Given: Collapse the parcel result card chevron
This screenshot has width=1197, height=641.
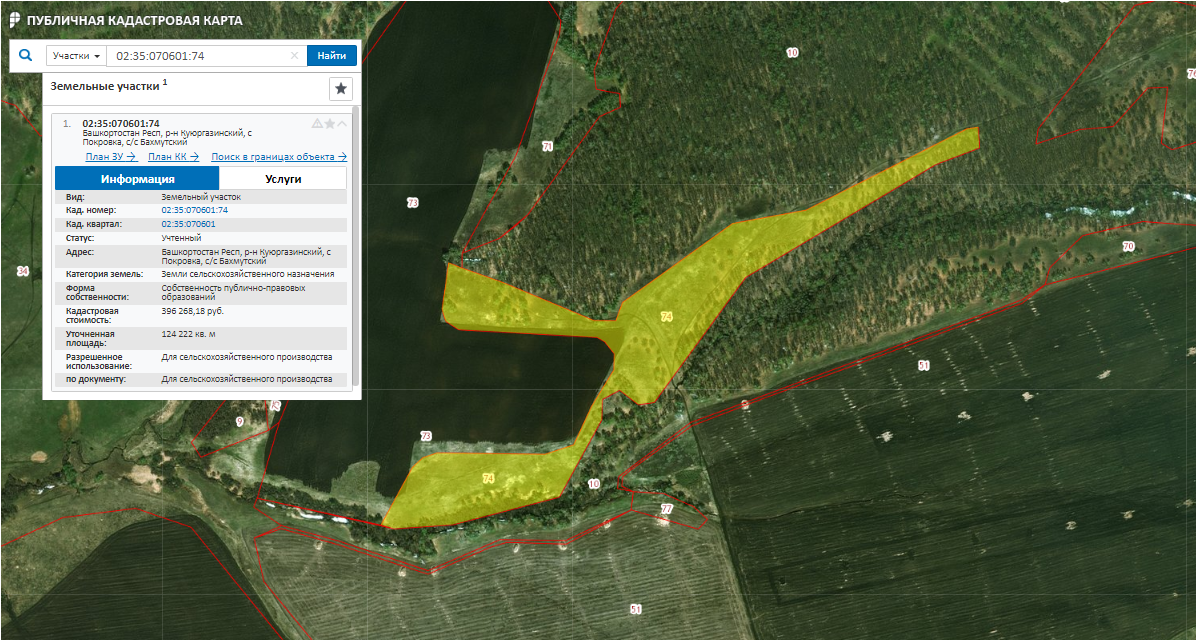Looking at the screenshot, I should coord(342,124).
